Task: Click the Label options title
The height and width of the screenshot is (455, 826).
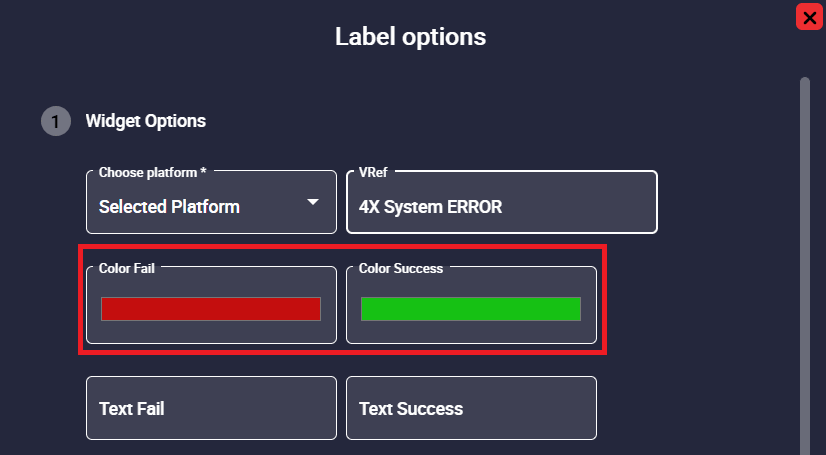Action: point(410,37)
